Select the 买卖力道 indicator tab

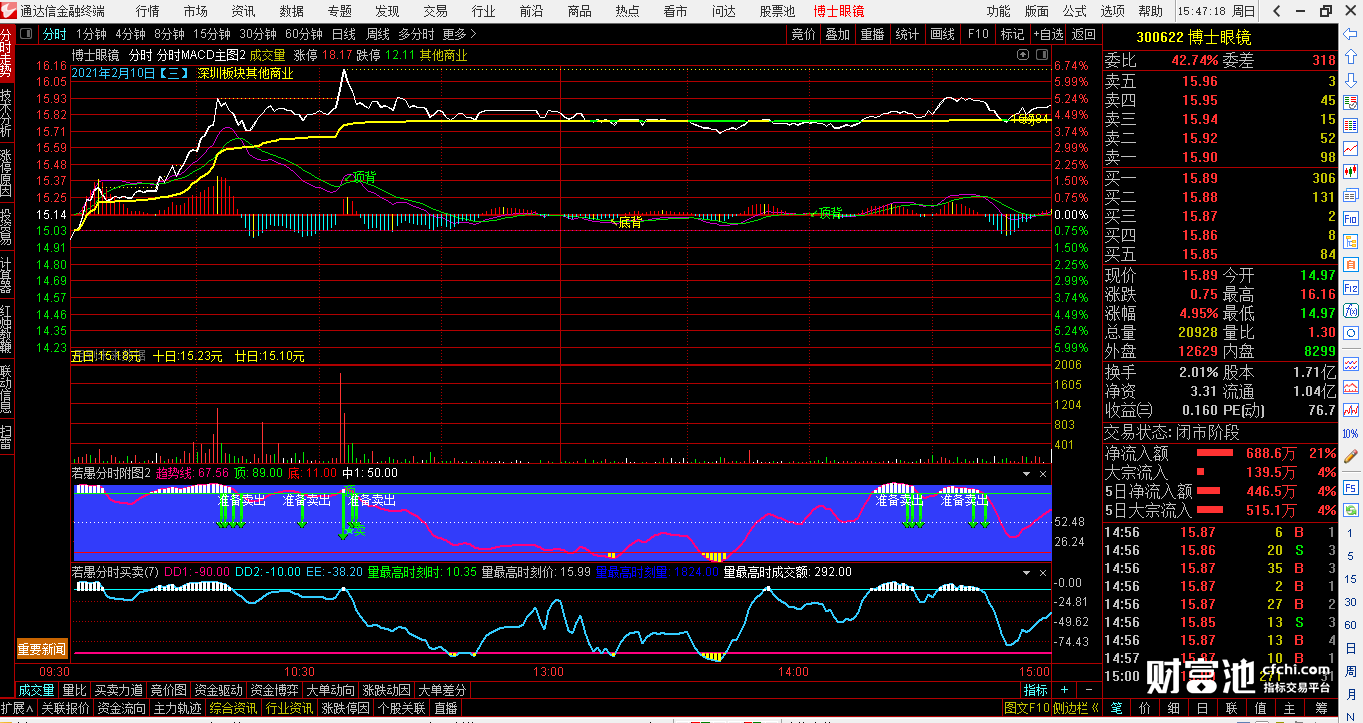coord(118,690)
